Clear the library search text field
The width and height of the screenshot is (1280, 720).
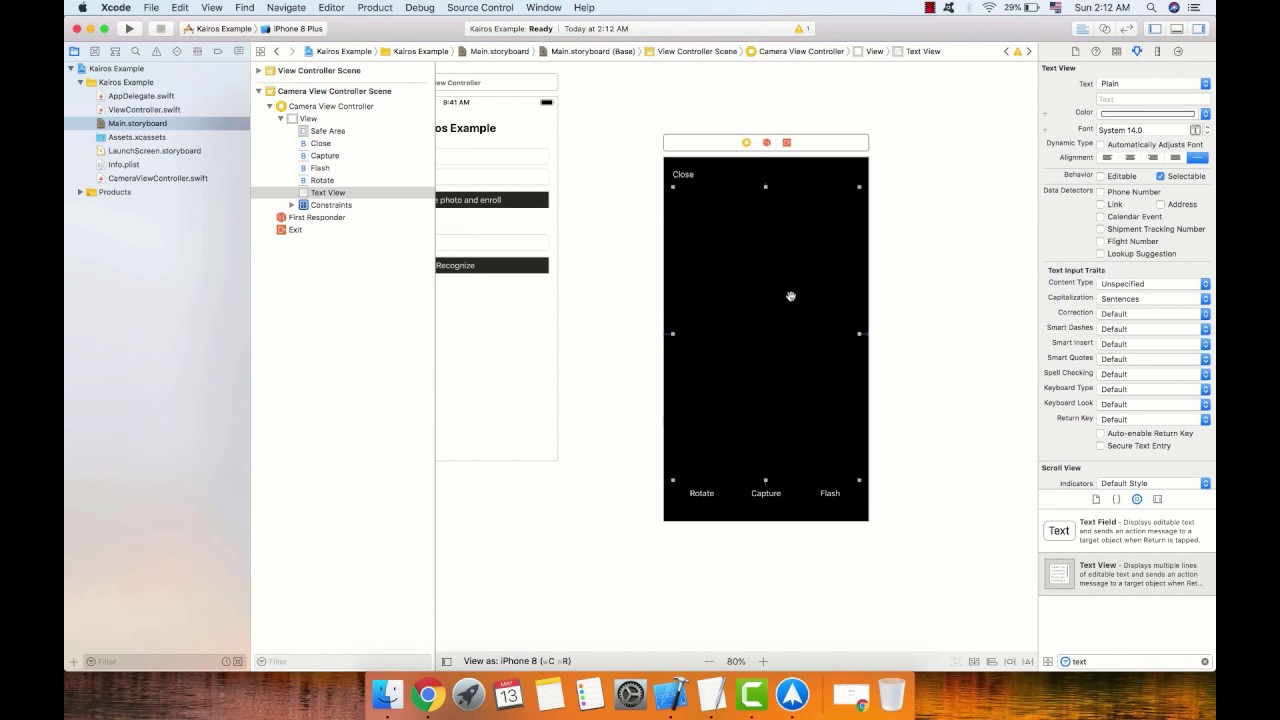(x=1205, y=662)
